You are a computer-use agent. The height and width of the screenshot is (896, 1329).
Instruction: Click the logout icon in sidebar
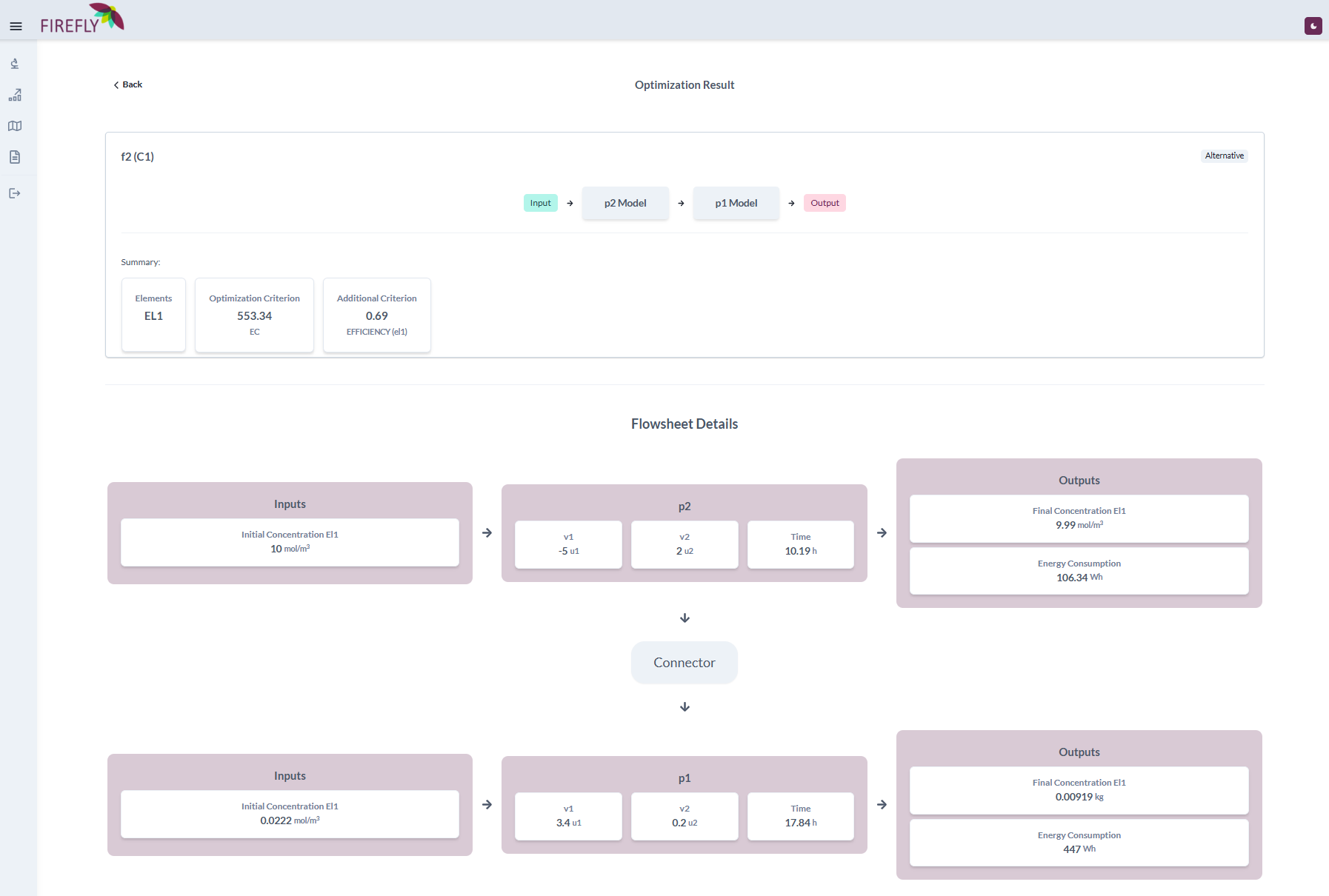pyautogui.click(x=15, y=193)
